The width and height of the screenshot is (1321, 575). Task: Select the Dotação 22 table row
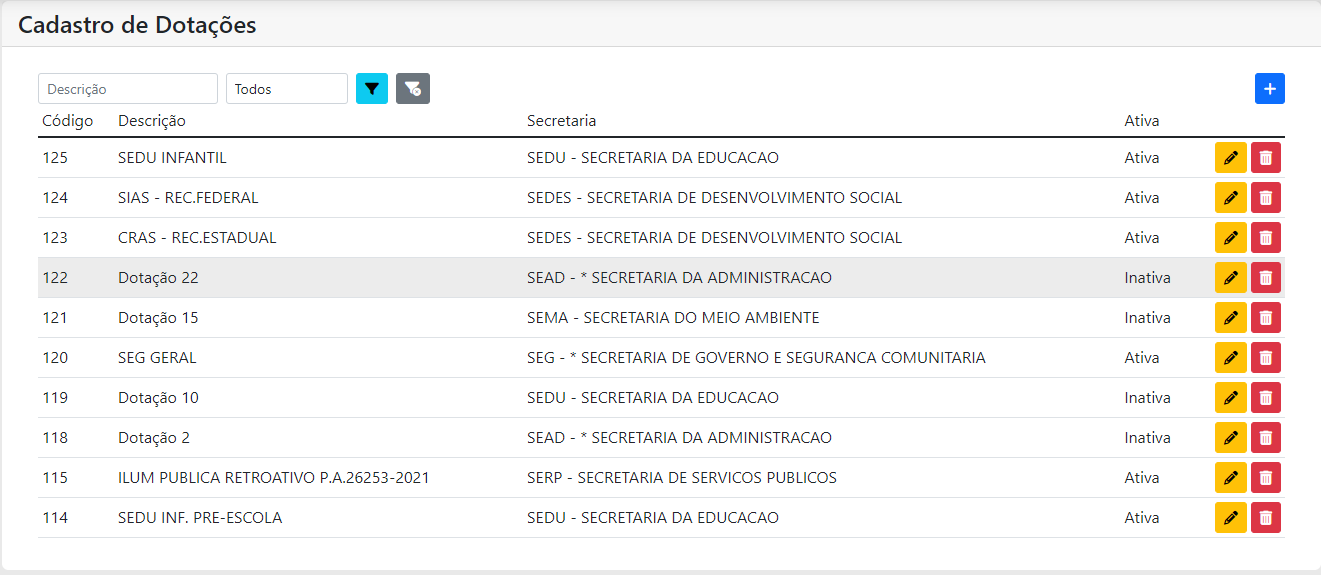(x=661, y=278)
